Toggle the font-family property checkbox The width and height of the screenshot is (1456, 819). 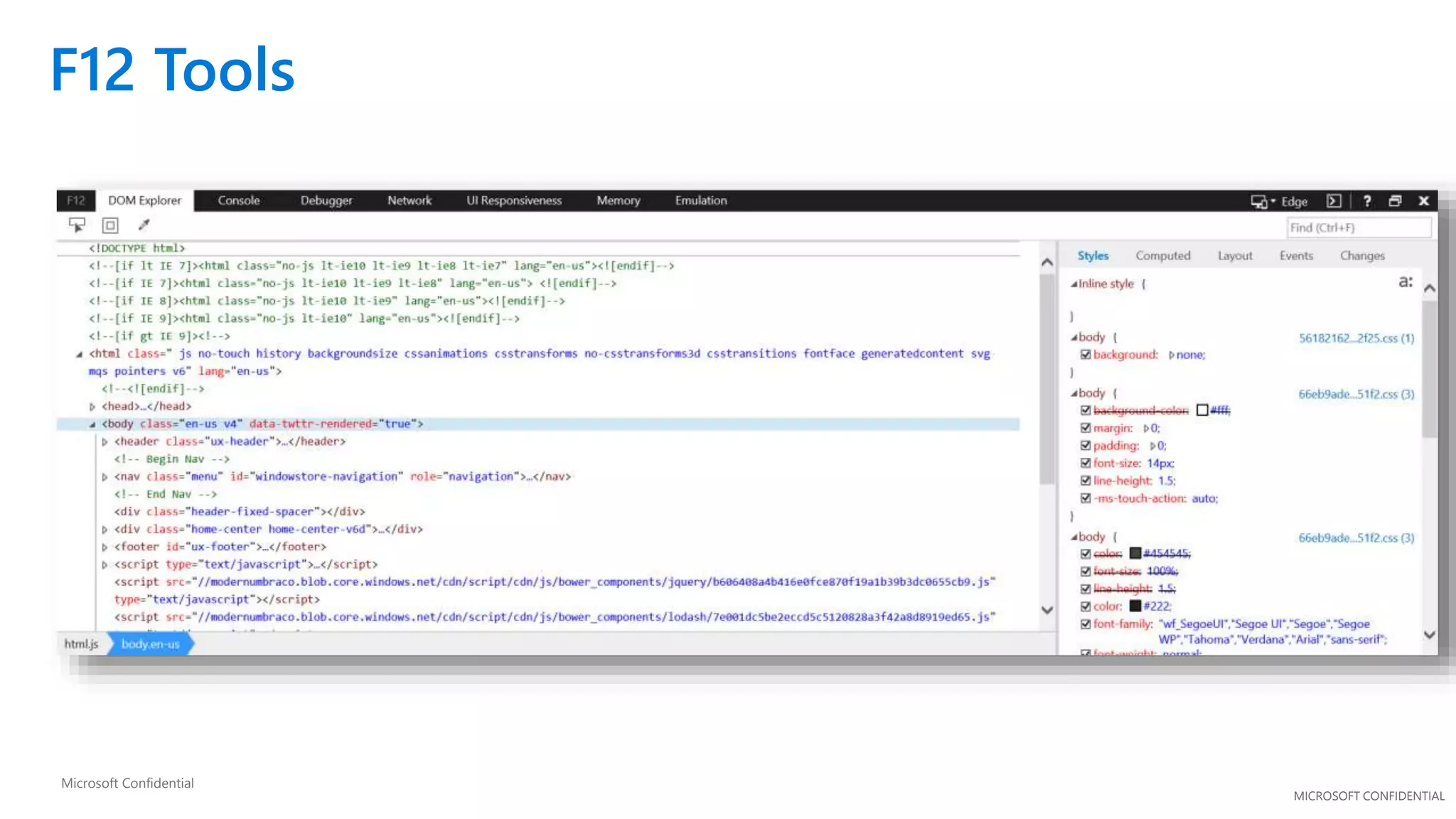[x=1086, y=624]
